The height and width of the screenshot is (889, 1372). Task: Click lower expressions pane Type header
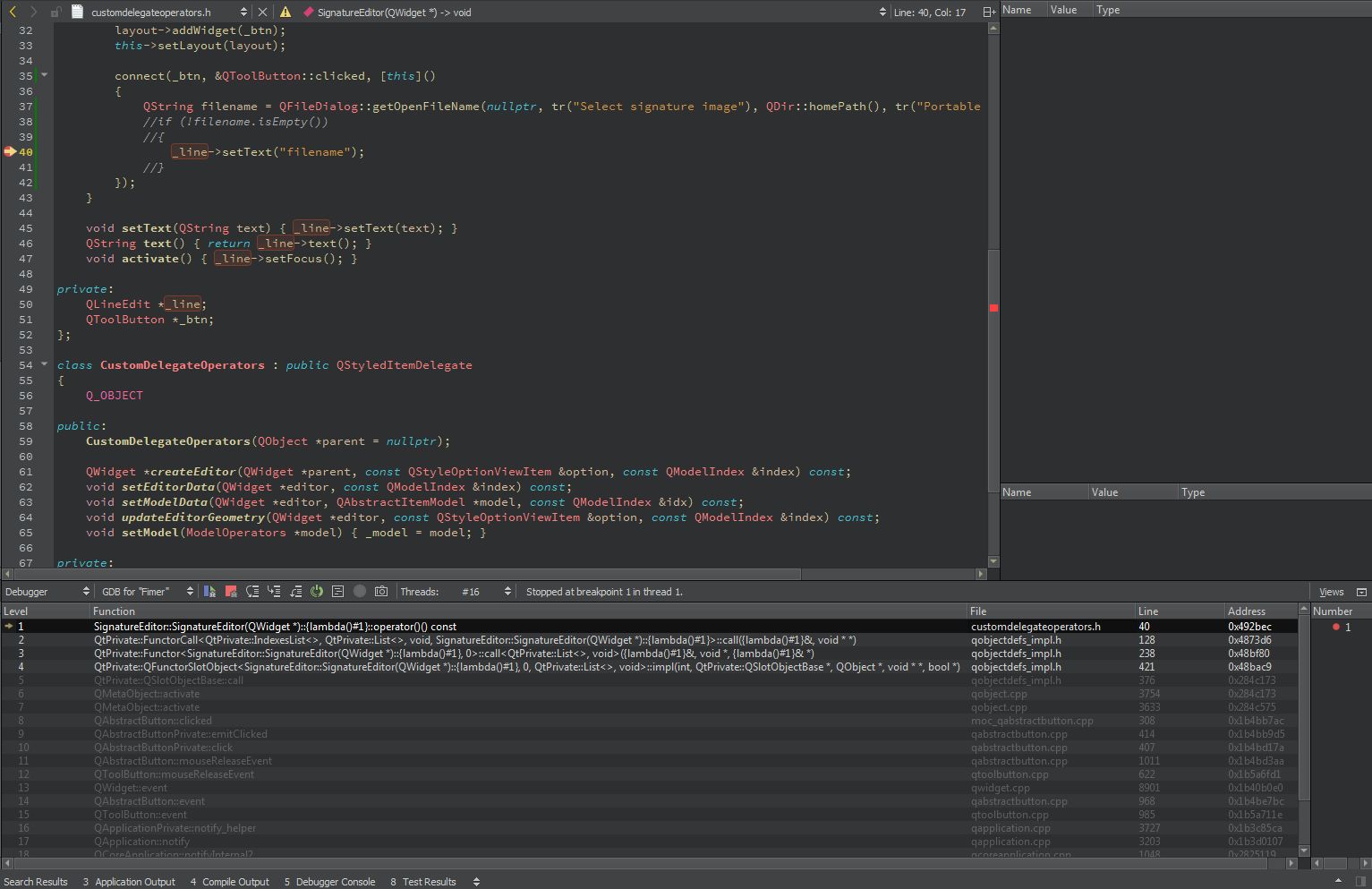[1274, 492]
